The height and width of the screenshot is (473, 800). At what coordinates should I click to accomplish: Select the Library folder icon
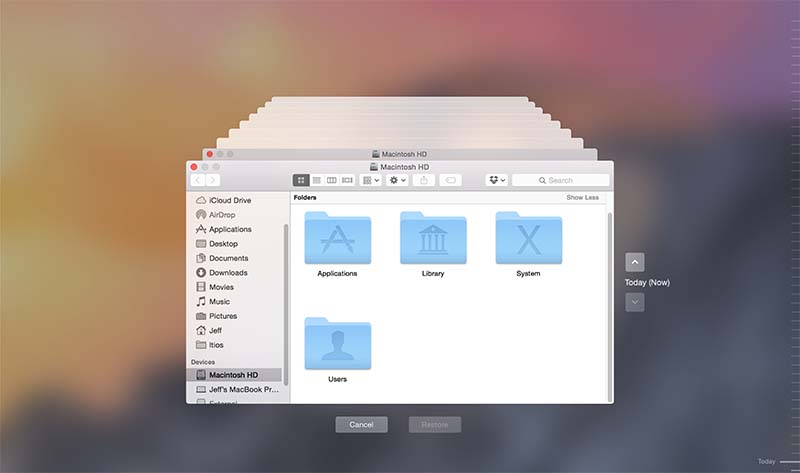(433, 238)
